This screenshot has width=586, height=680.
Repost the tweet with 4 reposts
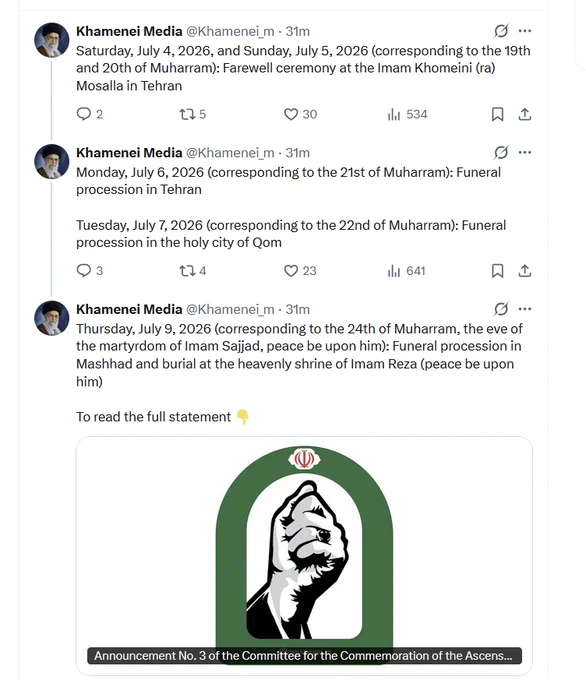tap(187, 271)
